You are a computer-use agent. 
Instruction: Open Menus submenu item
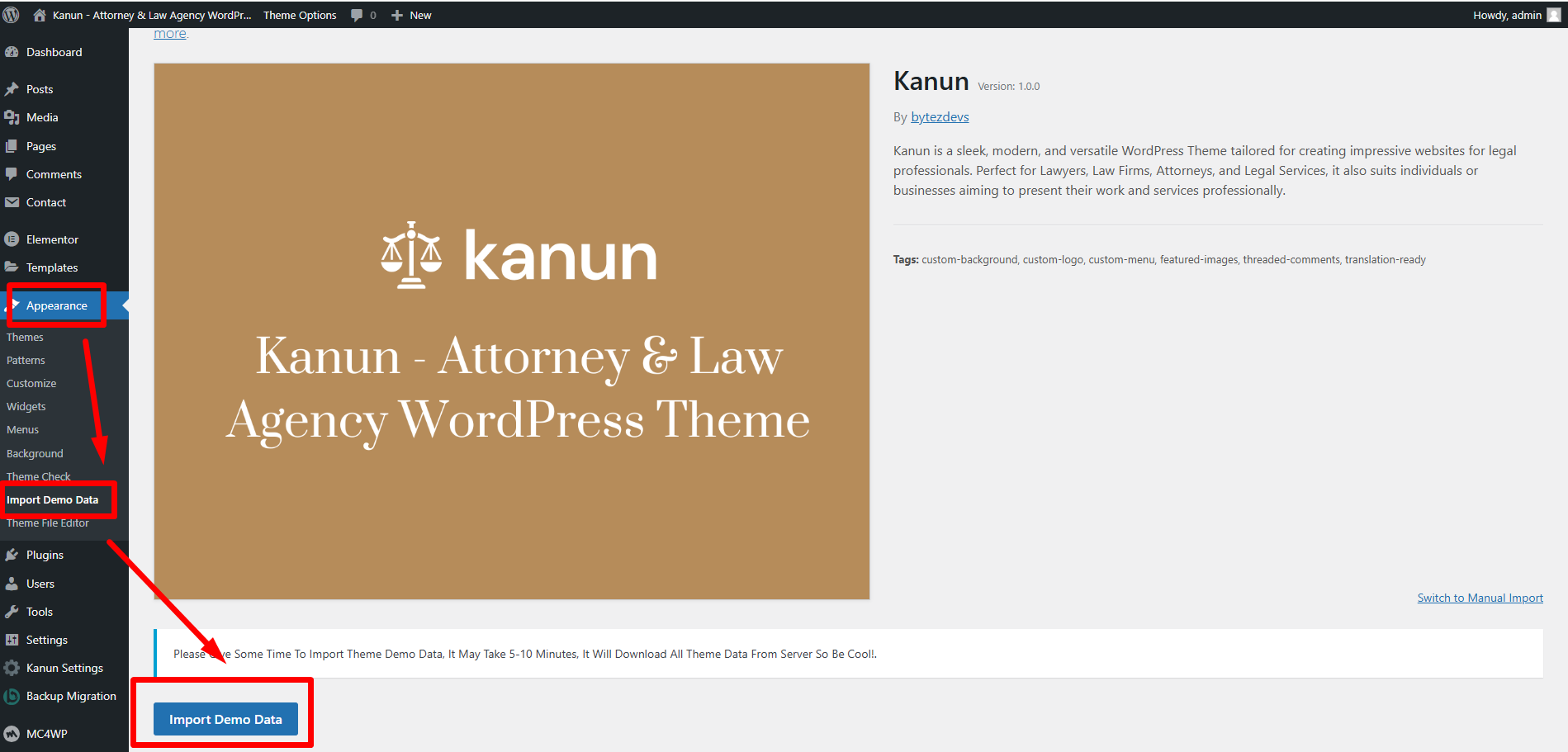[22, 429]
